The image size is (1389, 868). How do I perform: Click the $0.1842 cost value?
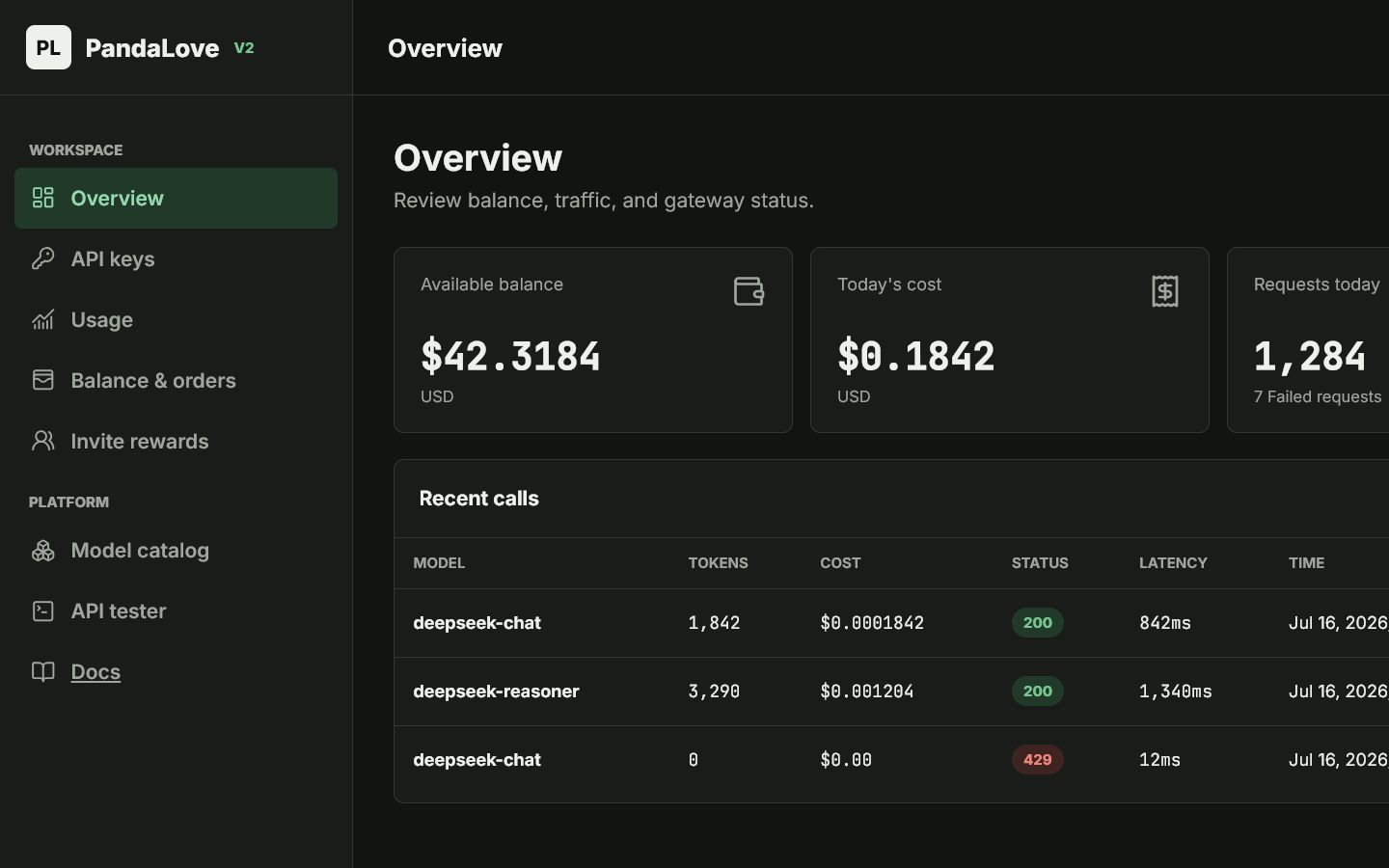click(x=915, y=356)
